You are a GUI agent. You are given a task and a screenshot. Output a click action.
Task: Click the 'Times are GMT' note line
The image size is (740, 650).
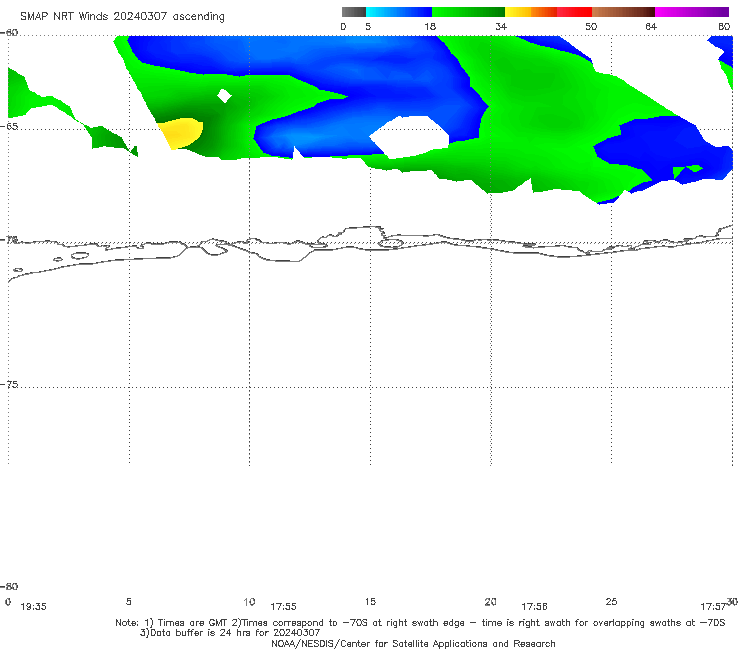[x=420, y=623]
